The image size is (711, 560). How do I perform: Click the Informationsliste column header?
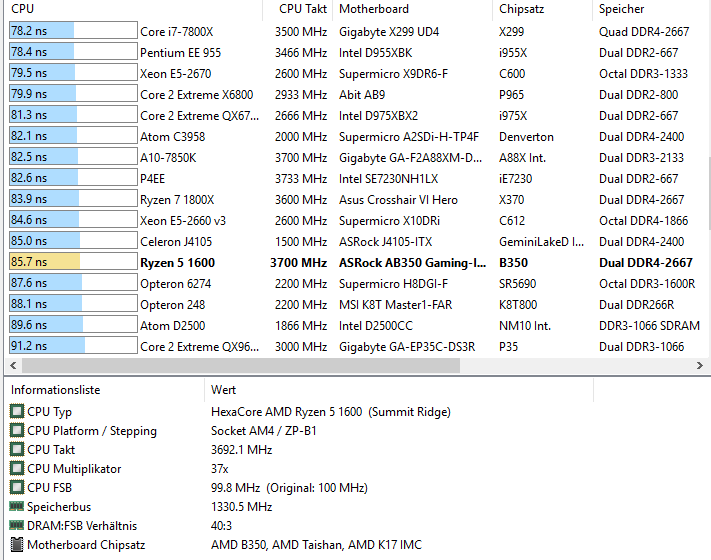pos(104,390)
